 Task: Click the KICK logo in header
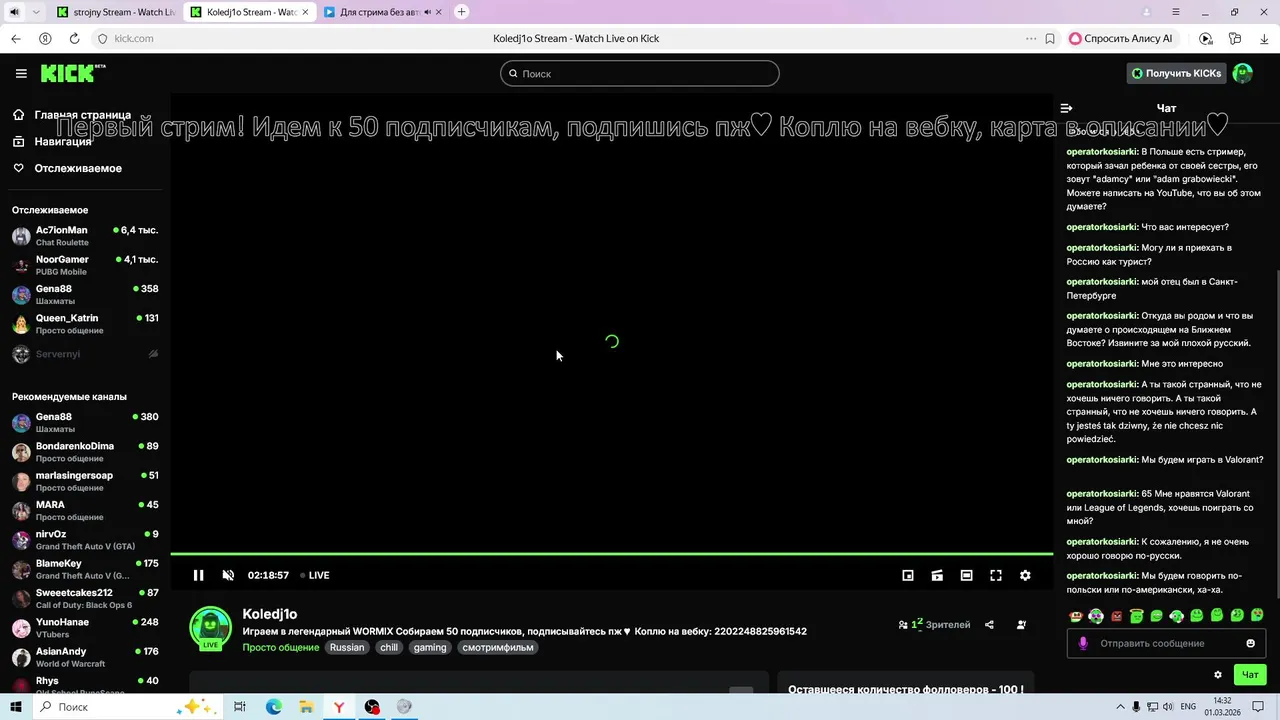pos(72,73)
